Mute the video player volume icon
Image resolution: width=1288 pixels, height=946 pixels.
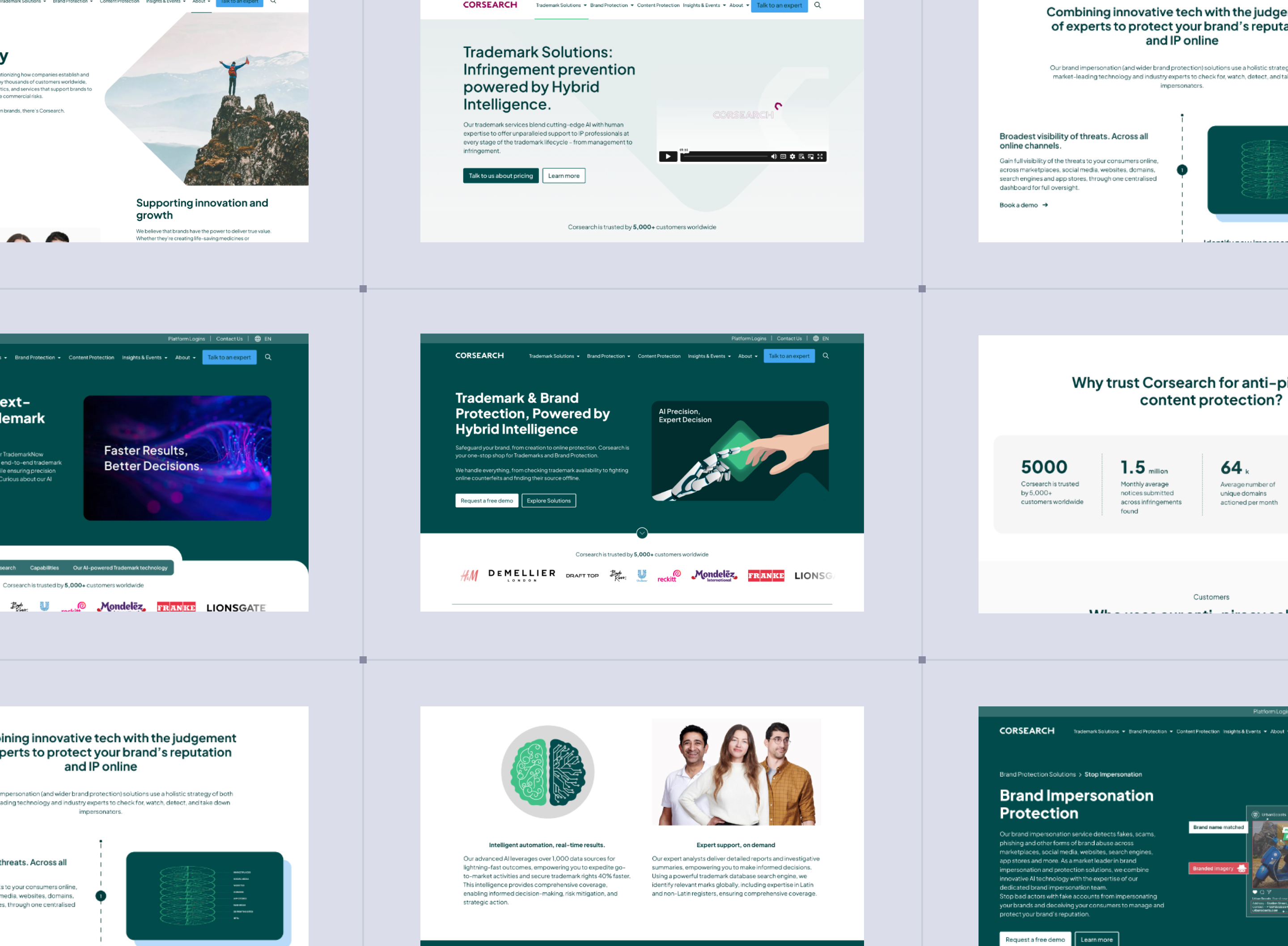774,156
